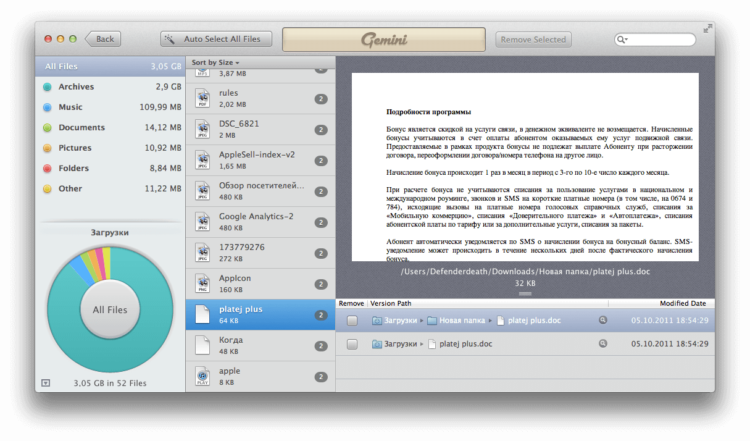
Task: Click the search magnifier icon
Action: (620, 40)
